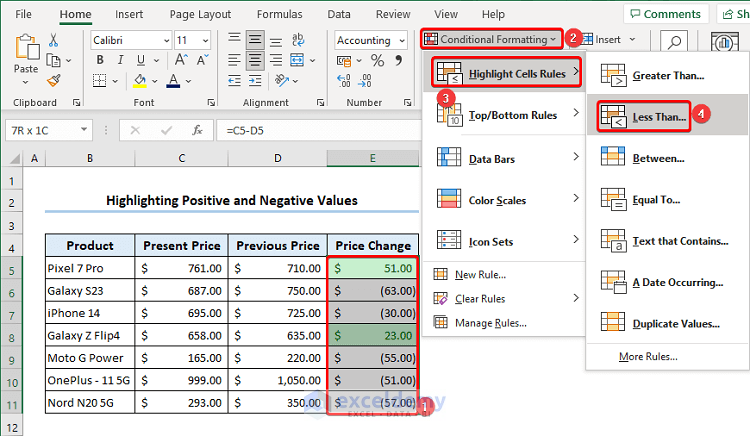The height and width of the screenshot is (436, 750).
Task: Open the font size 11 dropdown
Action: 206,41
